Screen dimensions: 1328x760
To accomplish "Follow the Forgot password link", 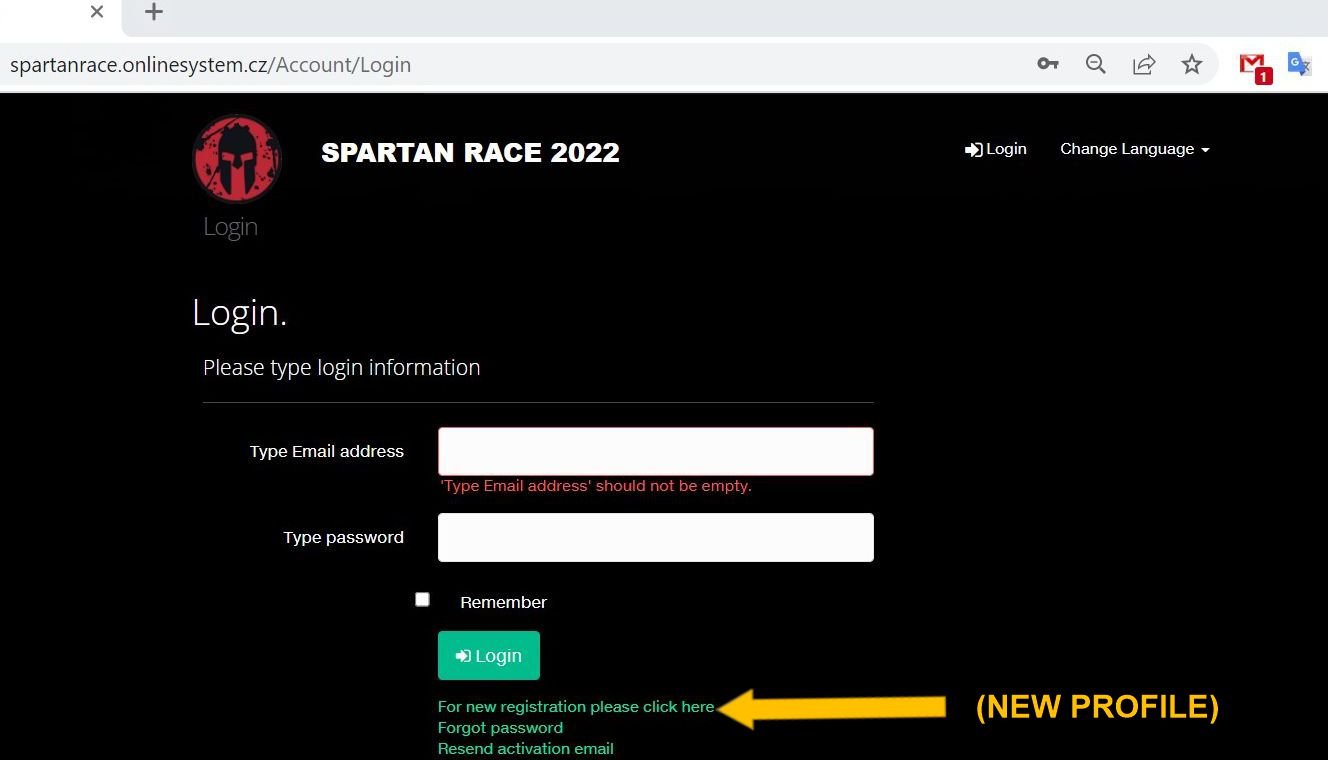I will tap(500, 728).
